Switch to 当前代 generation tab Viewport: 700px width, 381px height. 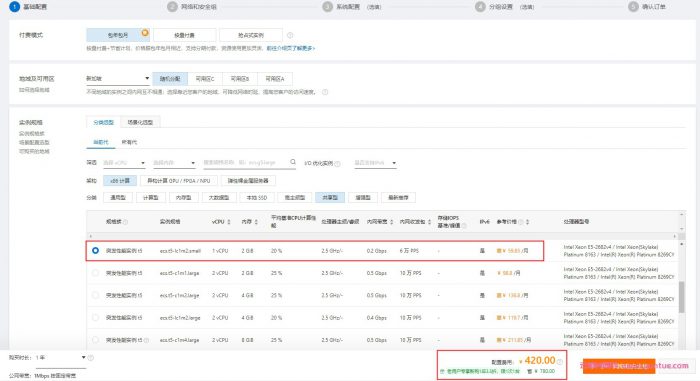(x=100, y=142)
